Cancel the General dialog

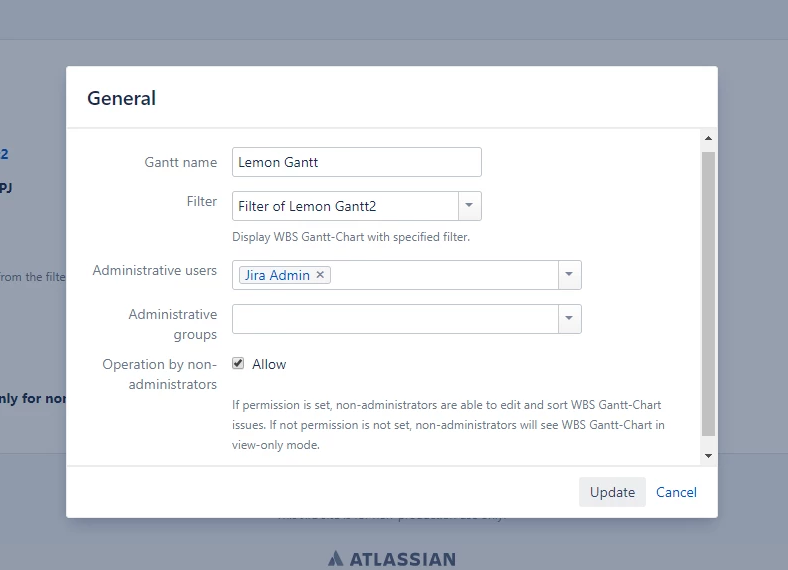pos(676,492)
